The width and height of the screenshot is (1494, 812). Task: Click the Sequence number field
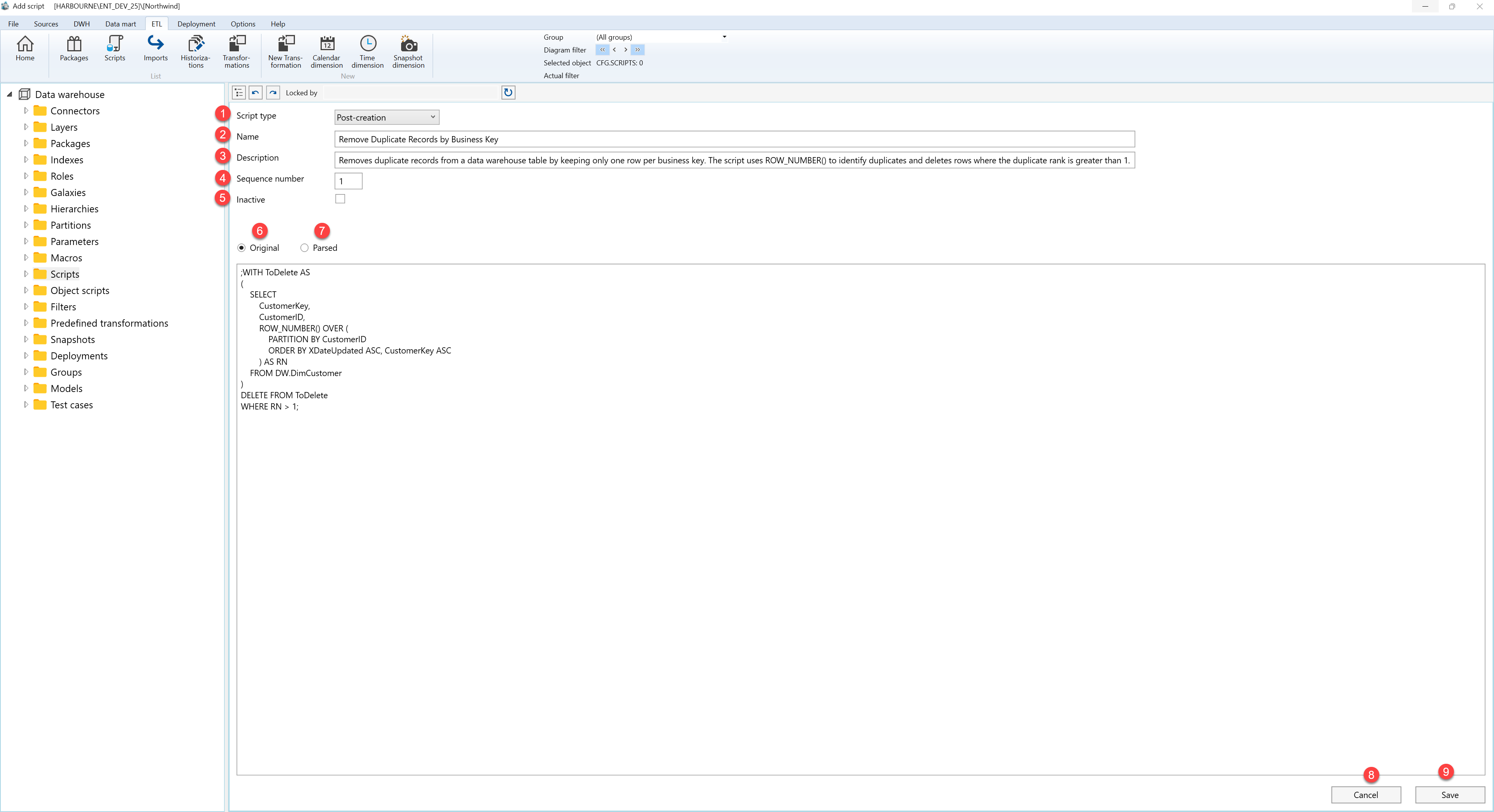[349, 181]
